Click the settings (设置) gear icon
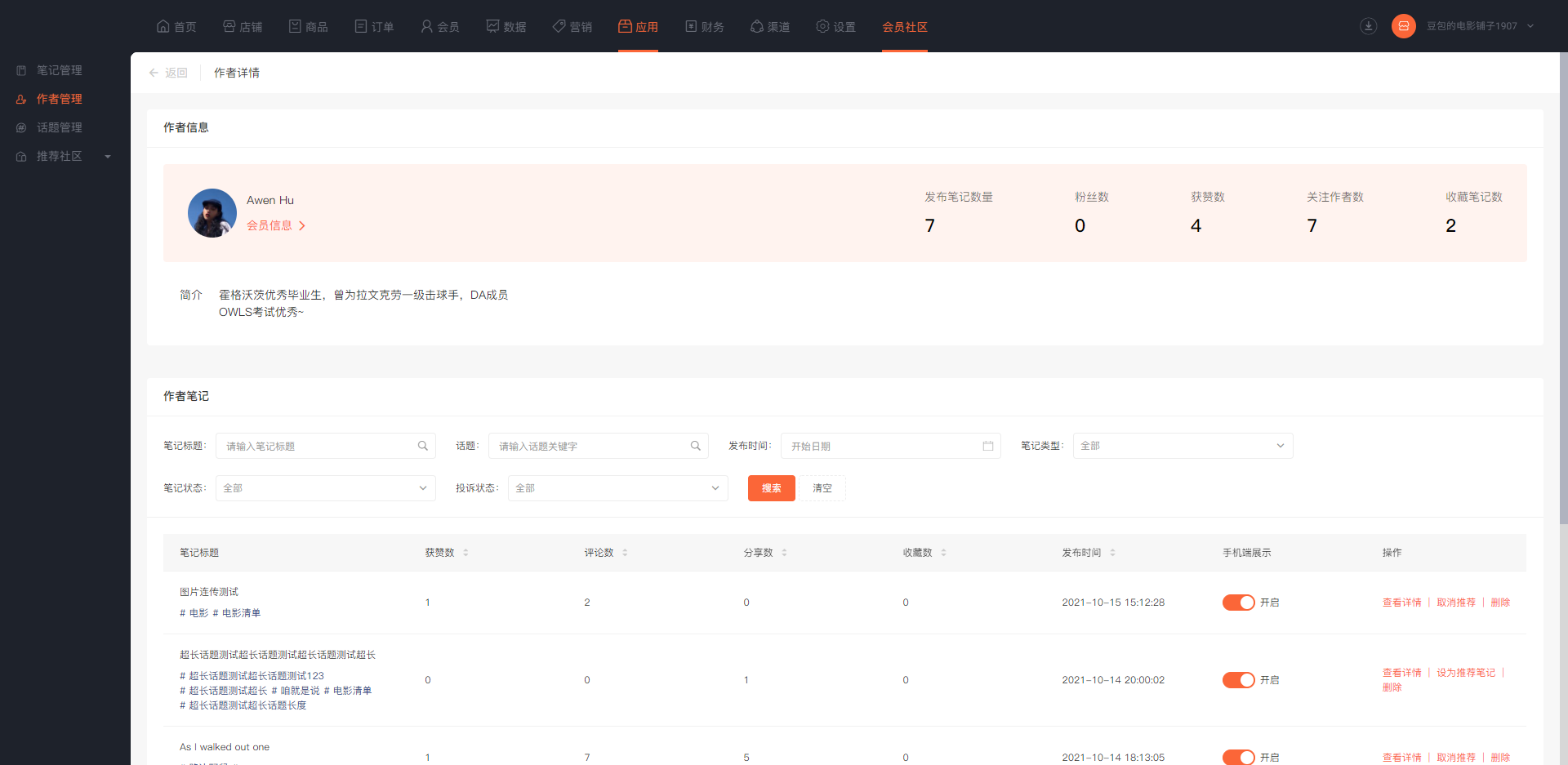This screenshot has width=1568, height=765. [x=822, y=26]
